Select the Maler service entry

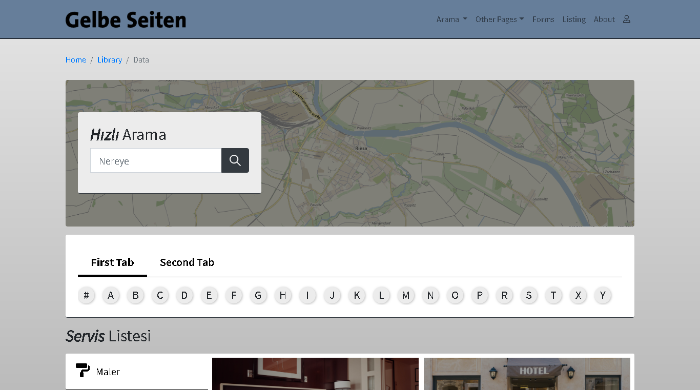pos(137,371)
